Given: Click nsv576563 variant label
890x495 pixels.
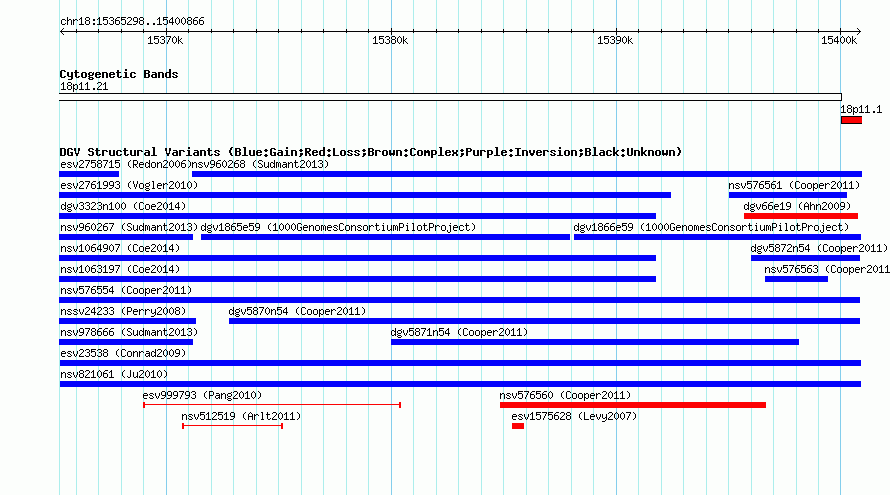Looking at the screenshot, I should tap(827, 270).
